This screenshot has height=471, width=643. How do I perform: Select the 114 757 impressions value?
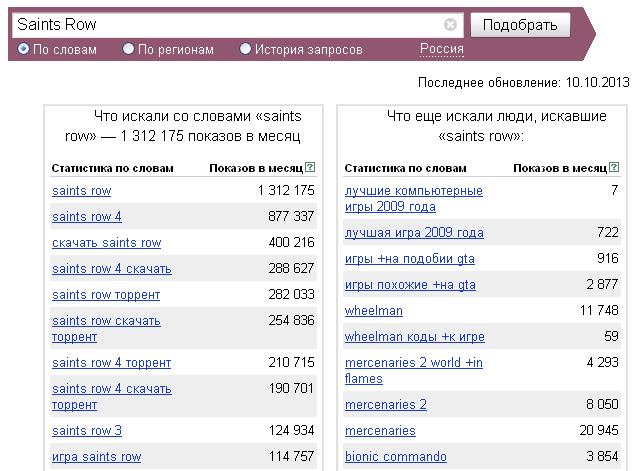pos(291,456)
